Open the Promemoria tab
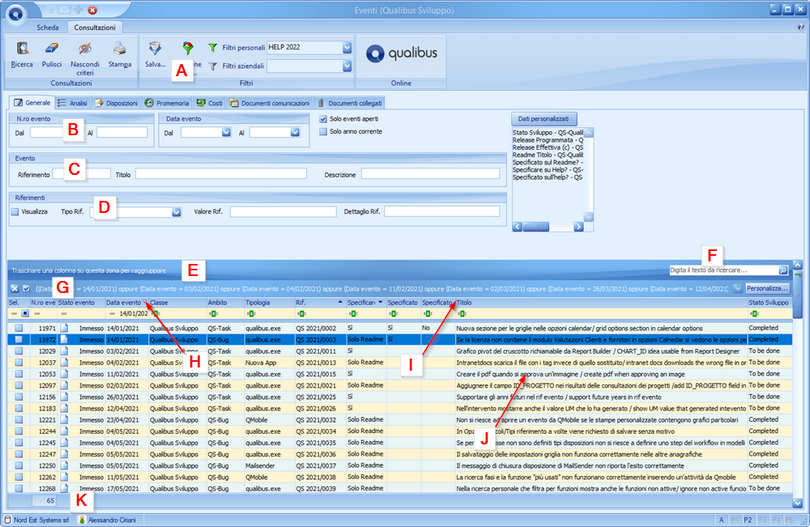Viewport: 810px width, 527px height. click(x=167, y=103)
